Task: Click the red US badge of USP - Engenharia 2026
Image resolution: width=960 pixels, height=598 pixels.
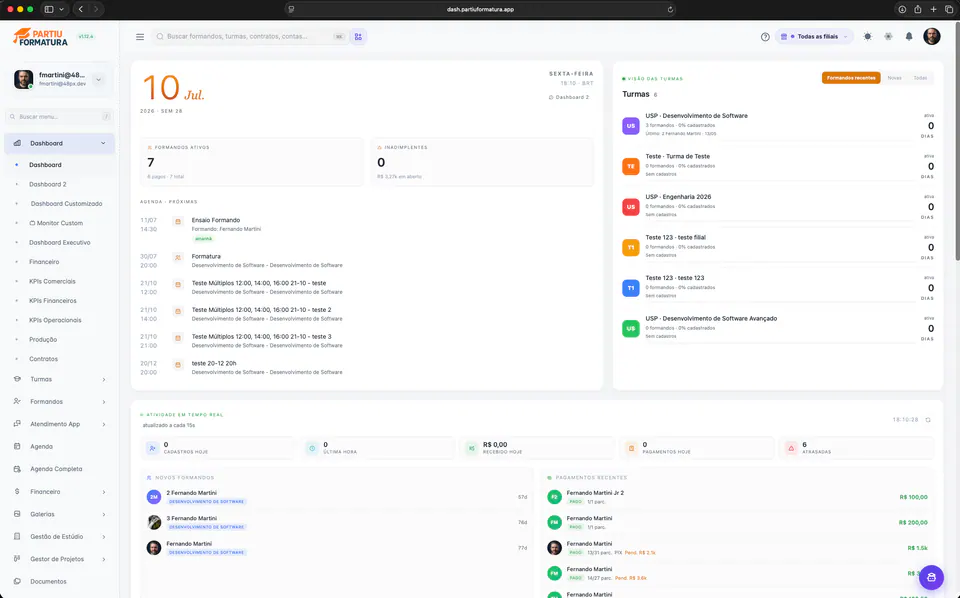Action: tap(631, 207)
